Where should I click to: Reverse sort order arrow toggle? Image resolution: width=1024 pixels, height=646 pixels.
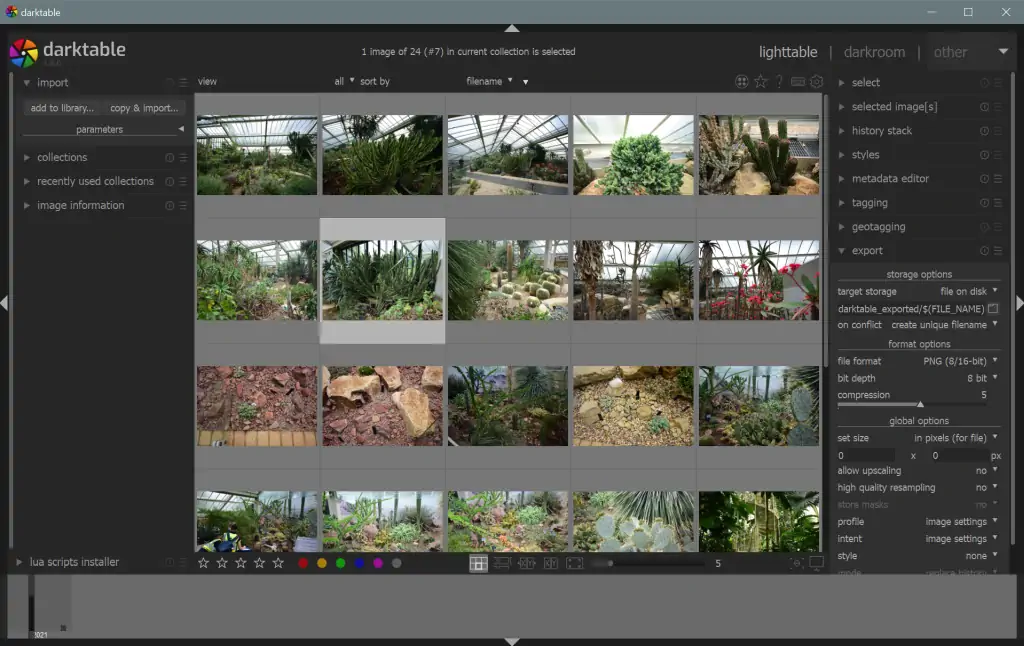click(x=525, y=82)
